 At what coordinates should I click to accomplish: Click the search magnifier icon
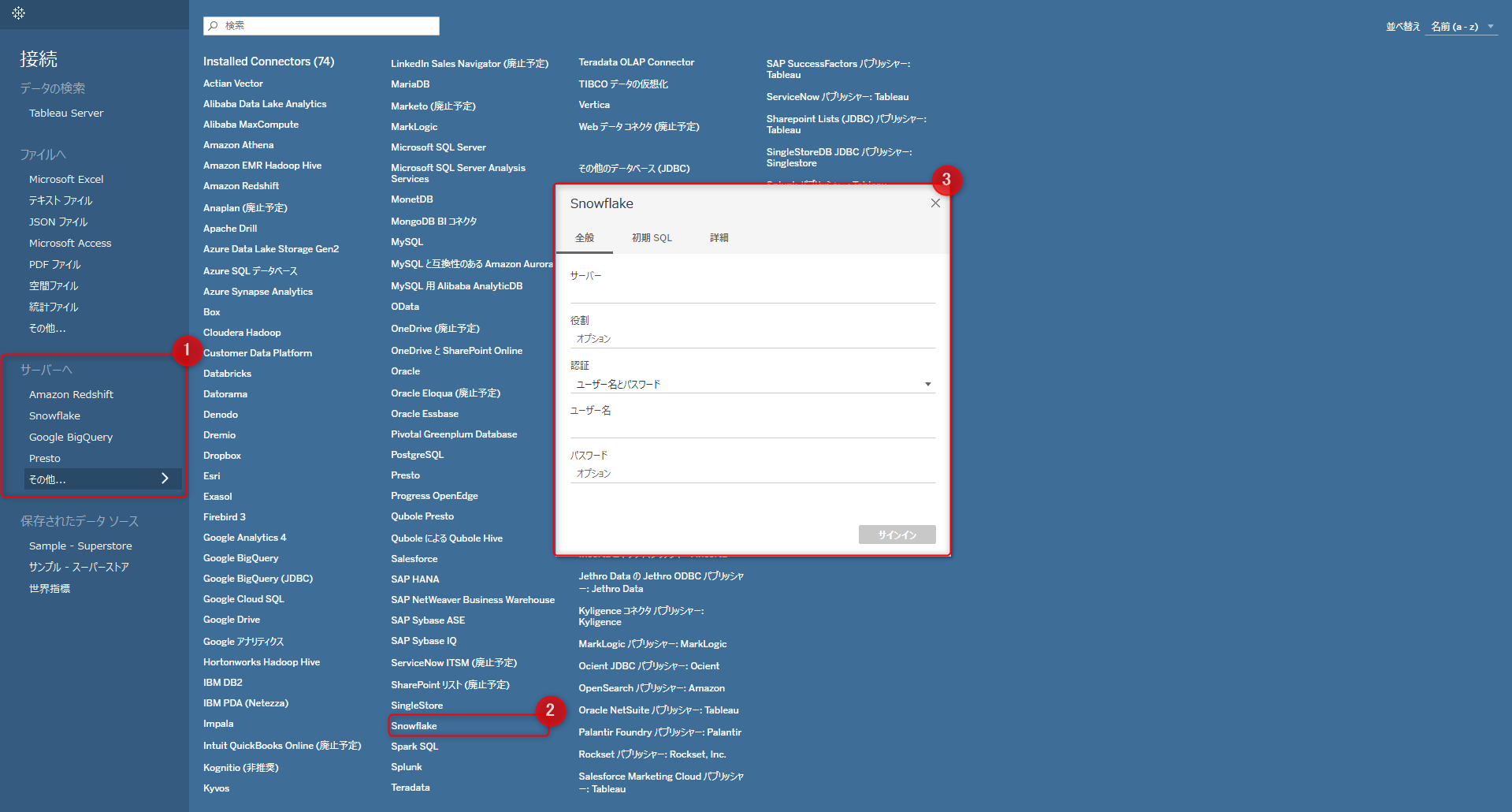[x=213, y=26]
